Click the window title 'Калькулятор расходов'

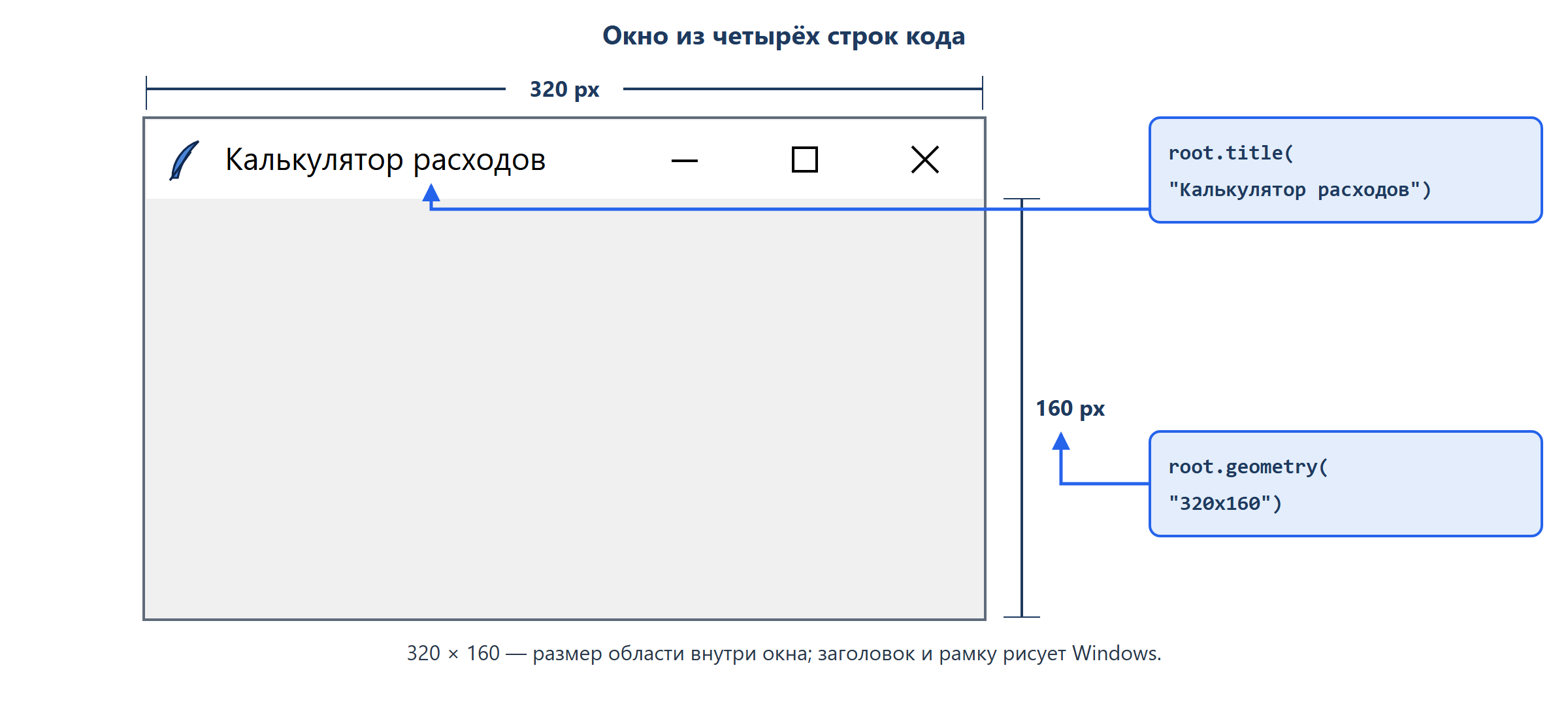tap(385, 160)
